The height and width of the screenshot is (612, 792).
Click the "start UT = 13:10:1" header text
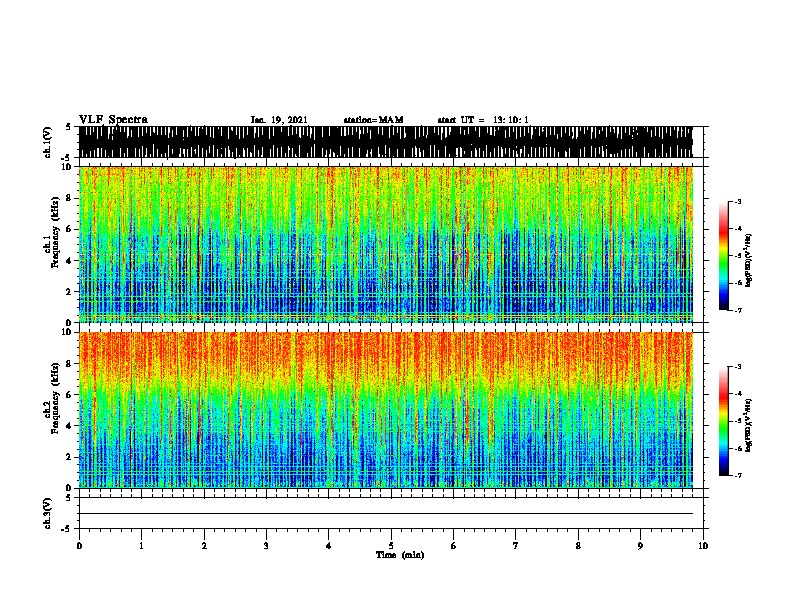pos(483,120)
